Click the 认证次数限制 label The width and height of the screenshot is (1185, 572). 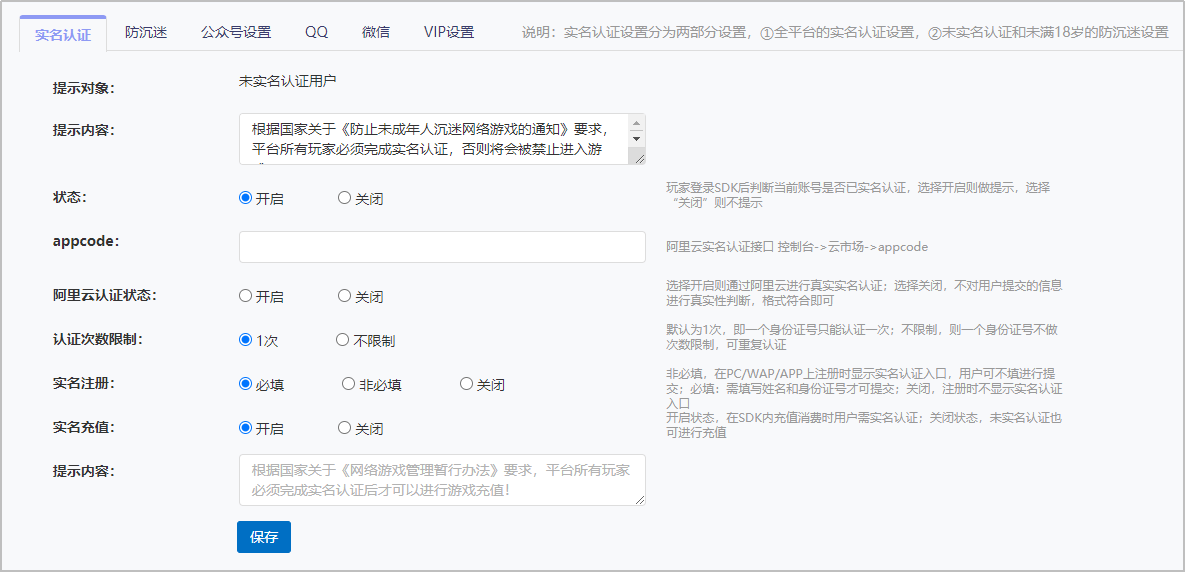coord(97,339)
